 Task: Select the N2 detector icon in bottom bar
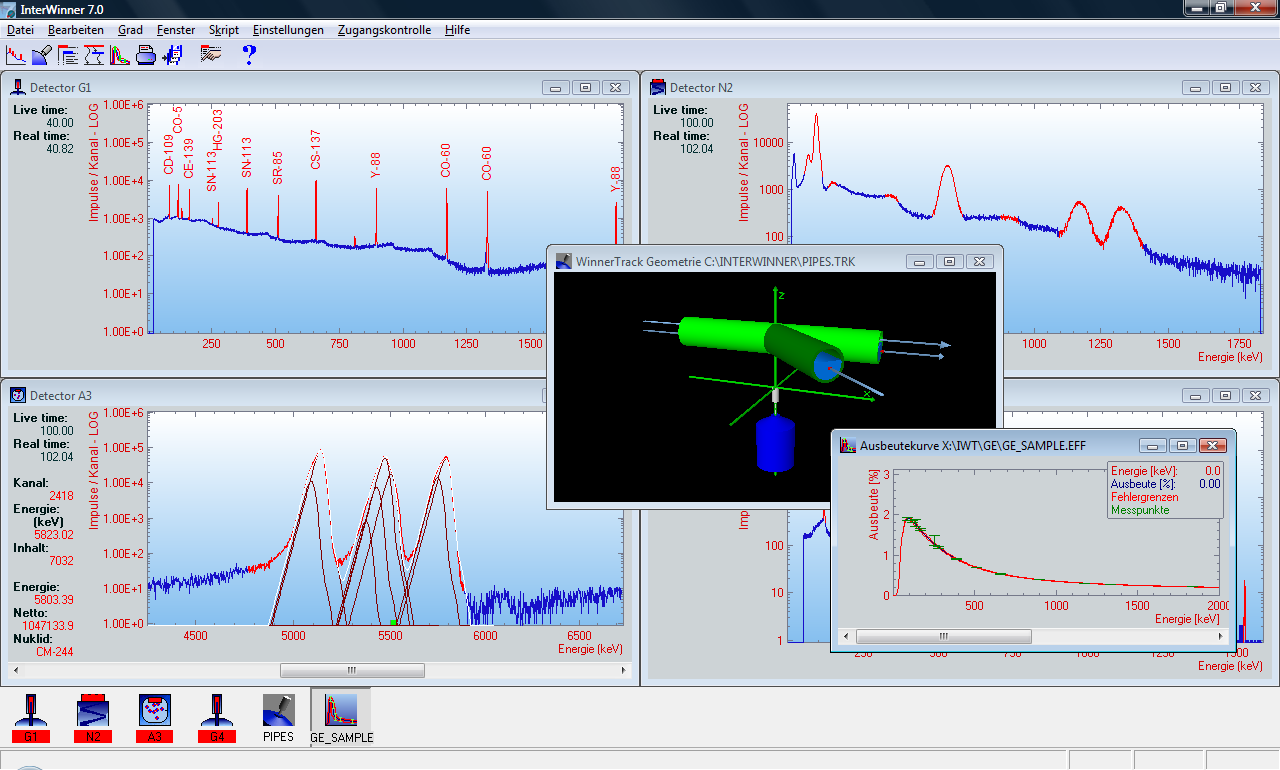(x=93, y=718)
